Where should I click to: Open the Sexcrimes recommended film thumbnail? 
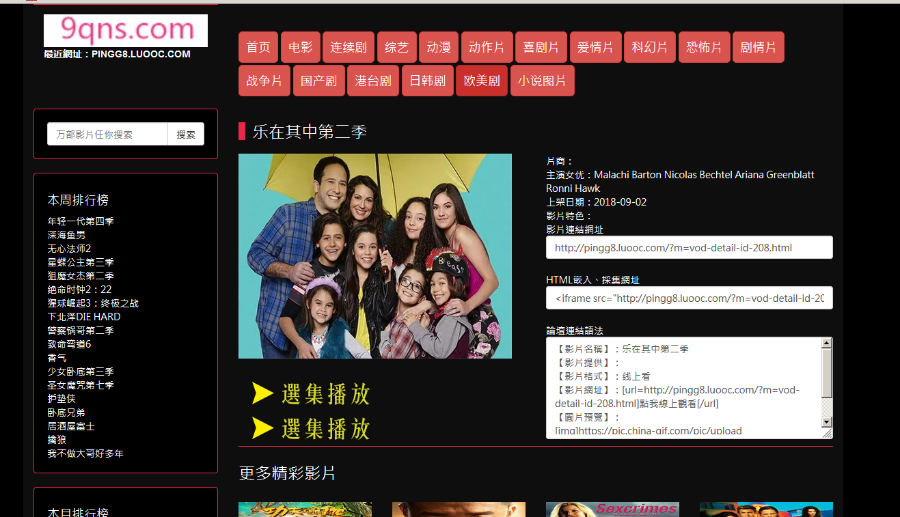tap(612, 510)
